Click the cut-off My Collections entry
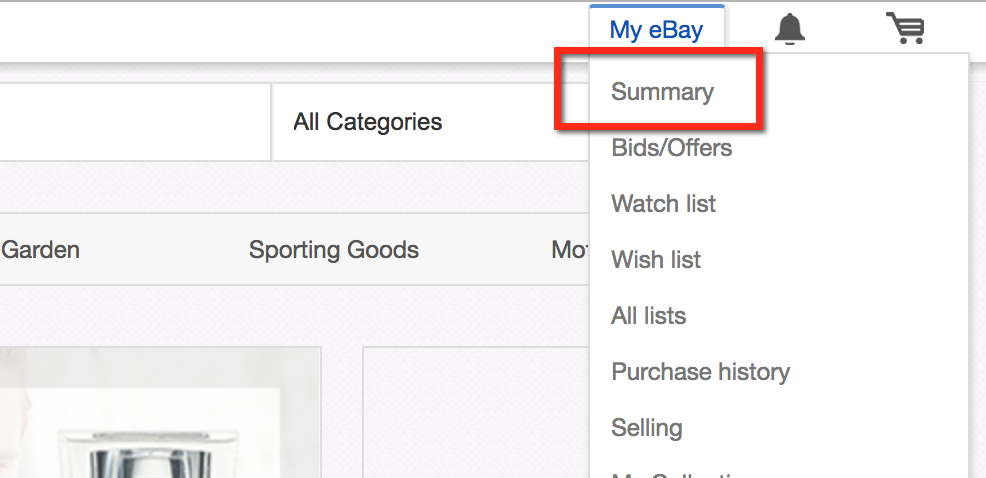The width and height of the screenshot is (986, 478). [x=680, y=472]
